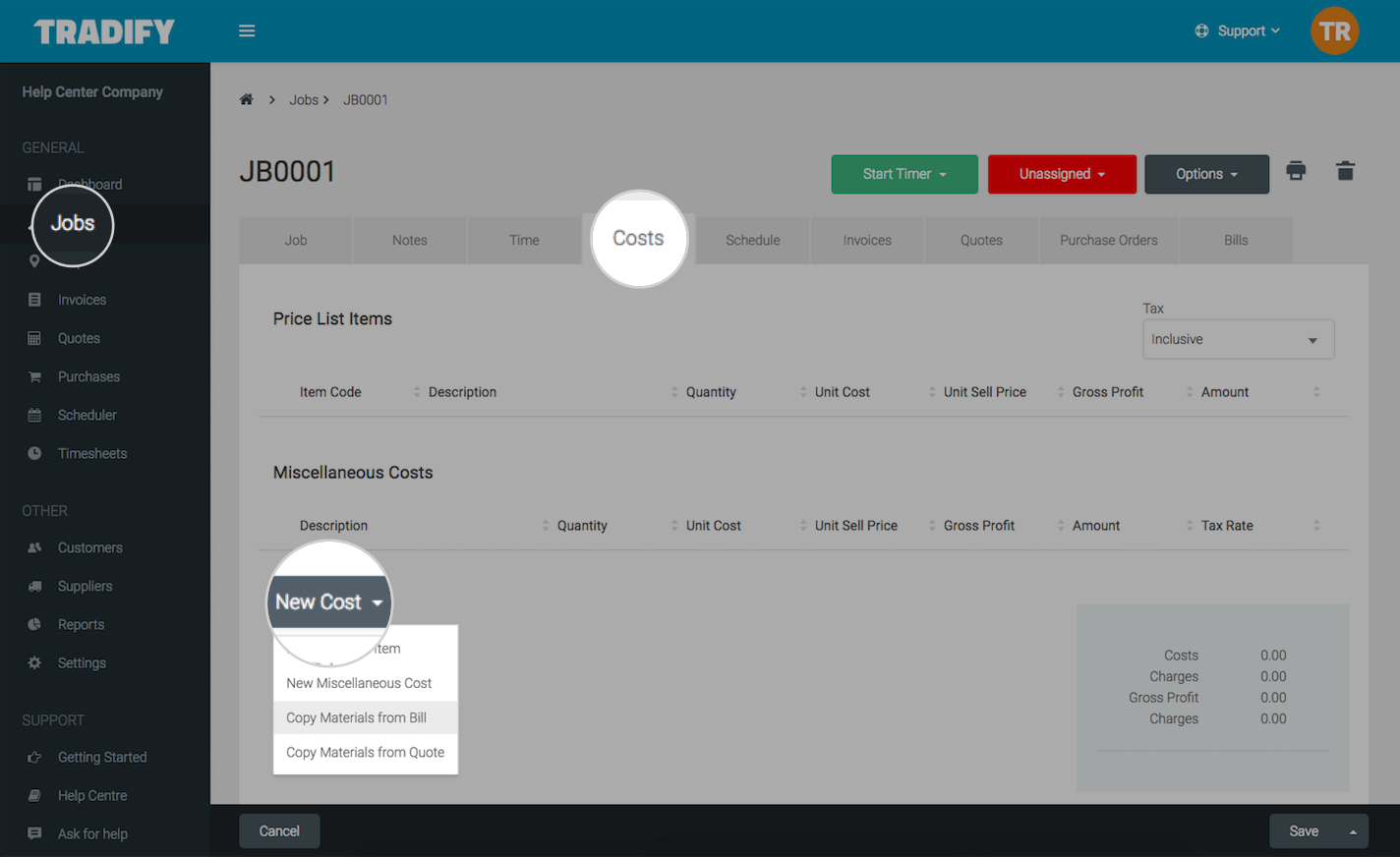Click the Ask for help chat icon
1400x857 pixels.
point(34,833)
